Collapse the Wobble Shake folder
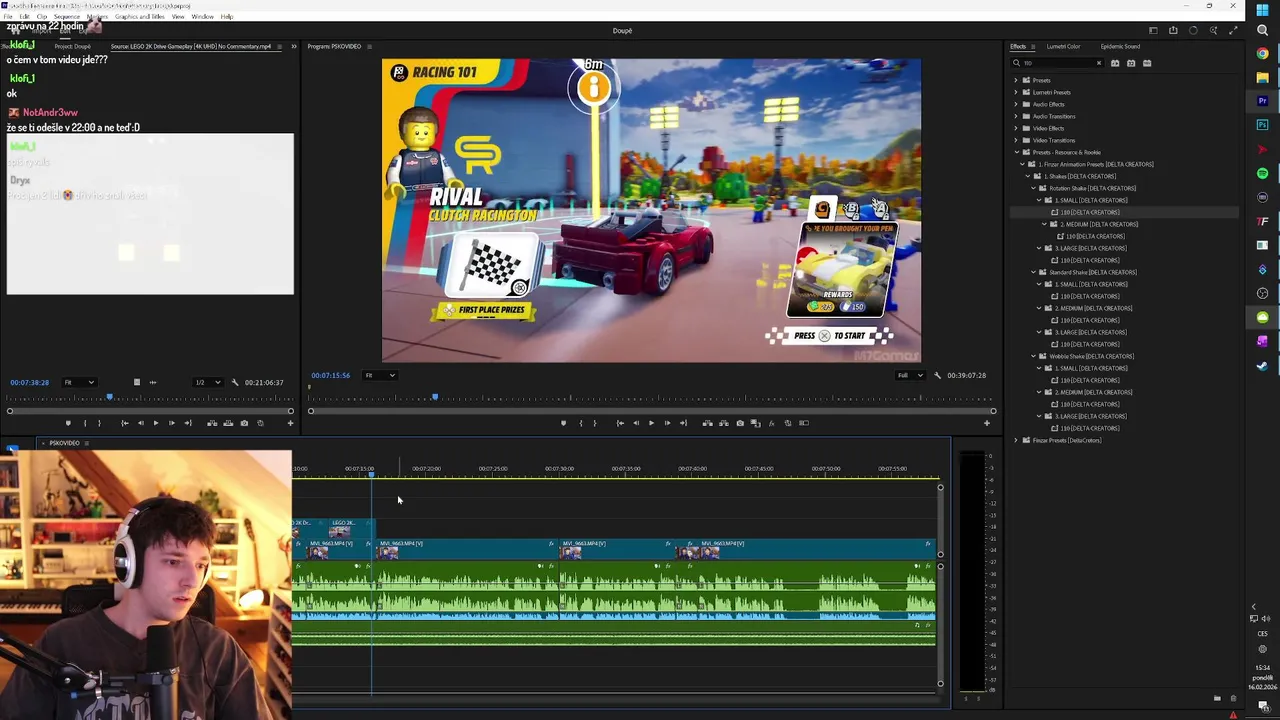1280x720 pixels. pos(1034,356)
